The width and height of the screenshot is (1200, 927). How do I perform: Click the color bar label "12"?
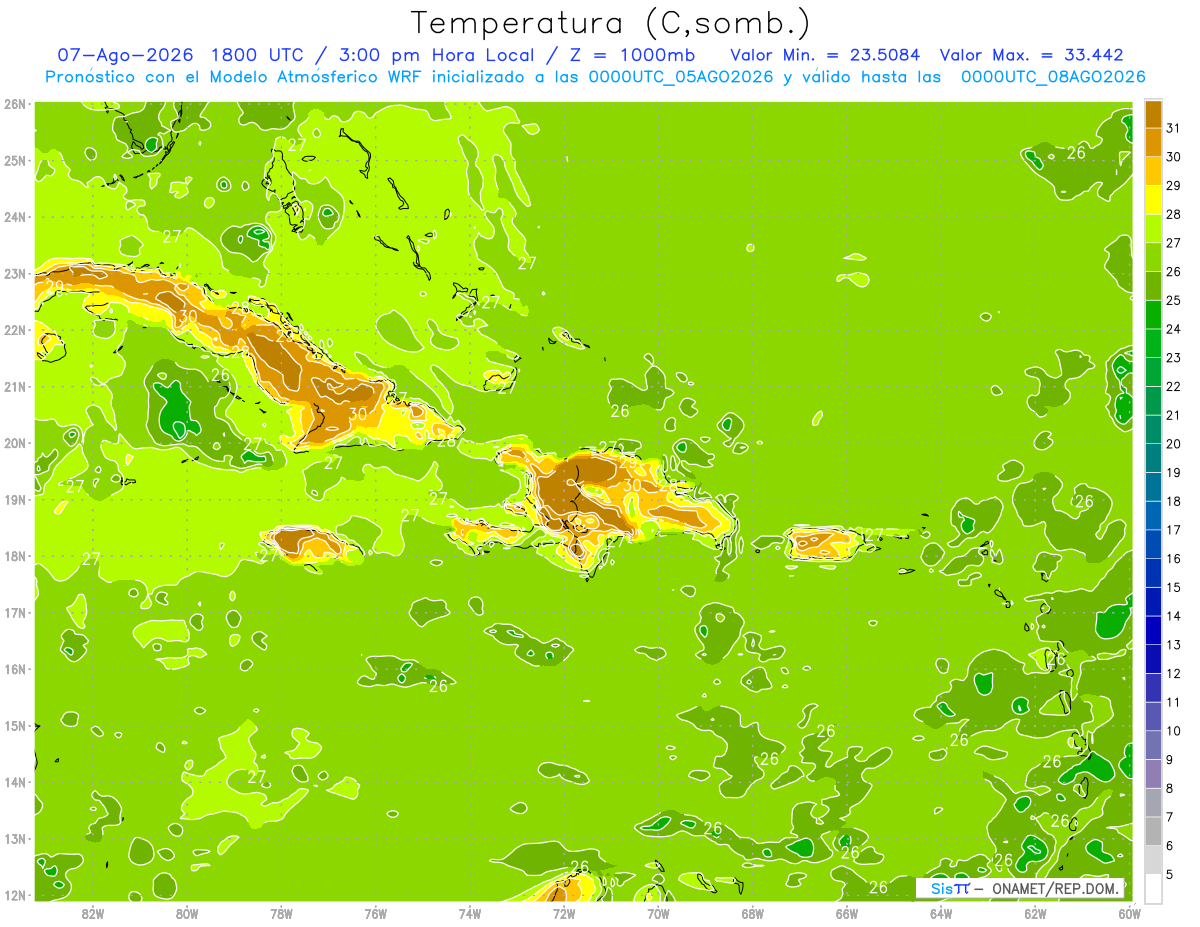coord(1173,673)
